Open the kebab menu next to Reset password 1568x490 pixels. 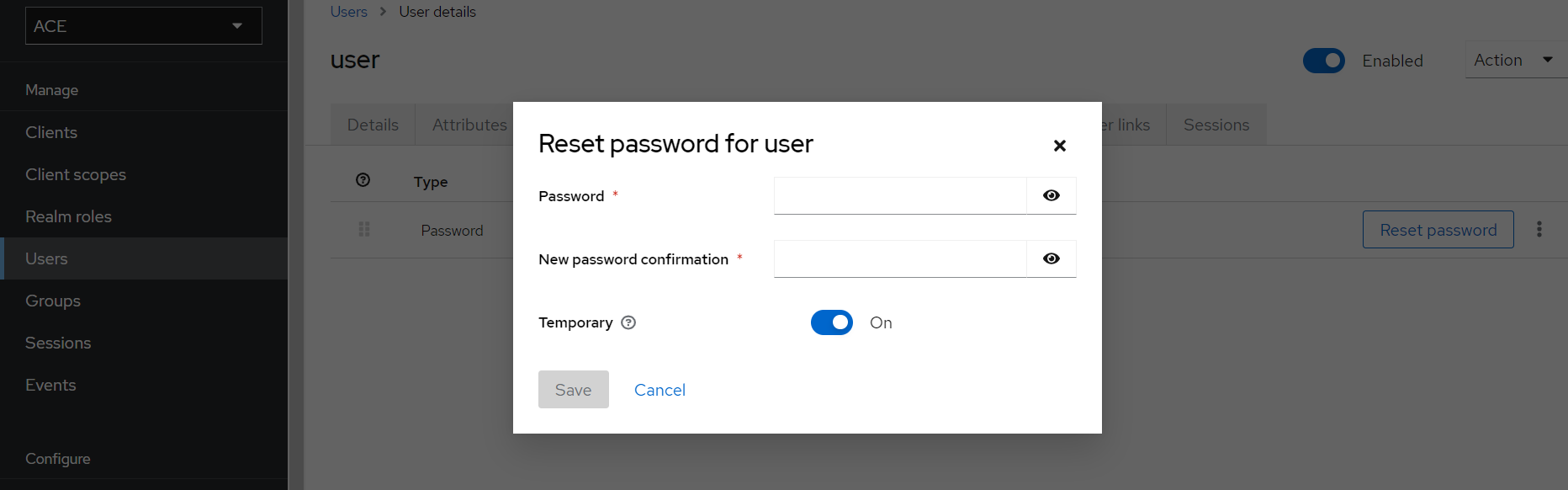1539,229
